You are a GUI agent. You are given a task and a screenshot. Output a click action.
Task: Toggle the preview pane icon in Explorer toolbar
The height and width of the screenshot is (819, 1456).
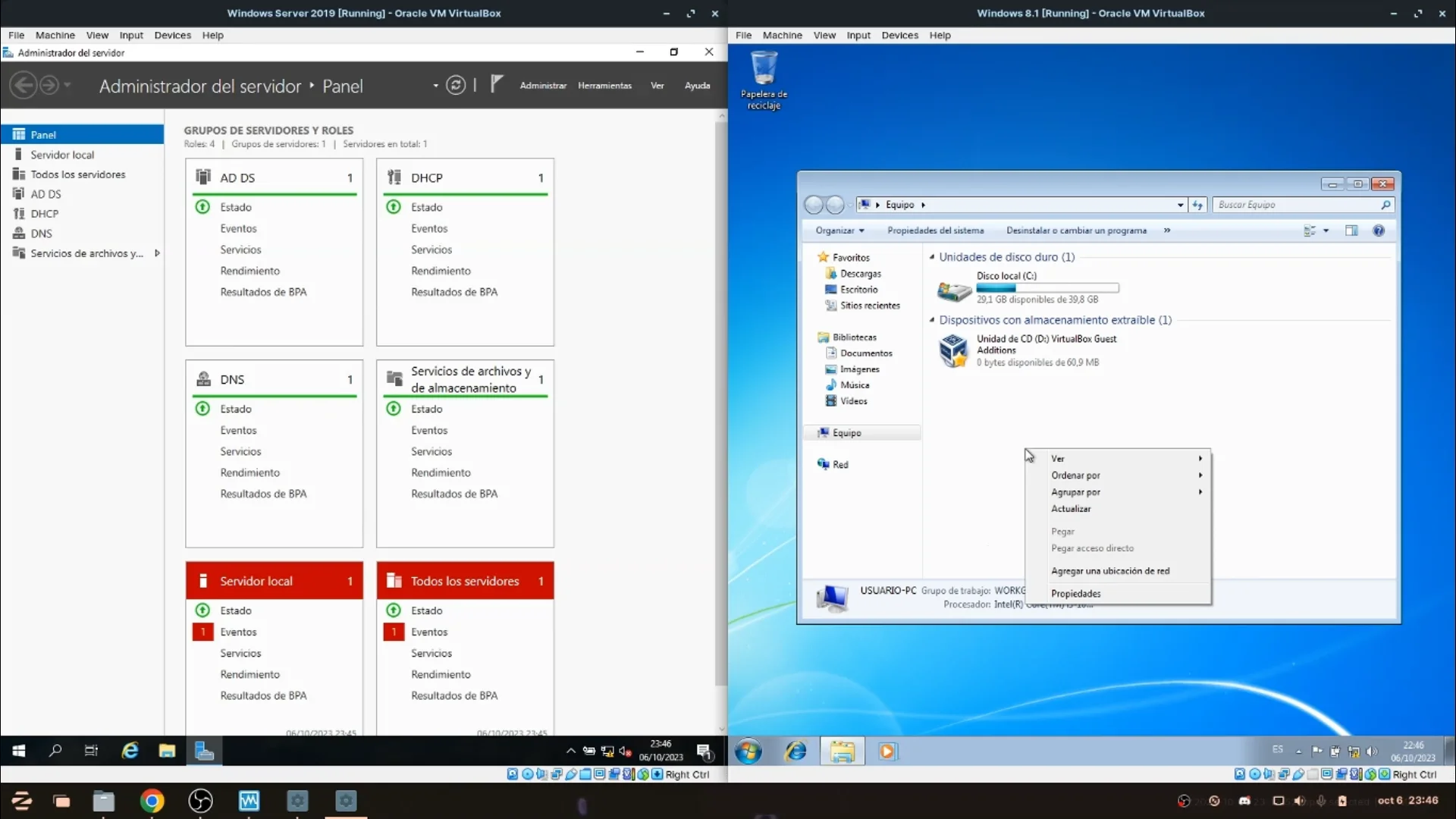[x=1351, y=231]
